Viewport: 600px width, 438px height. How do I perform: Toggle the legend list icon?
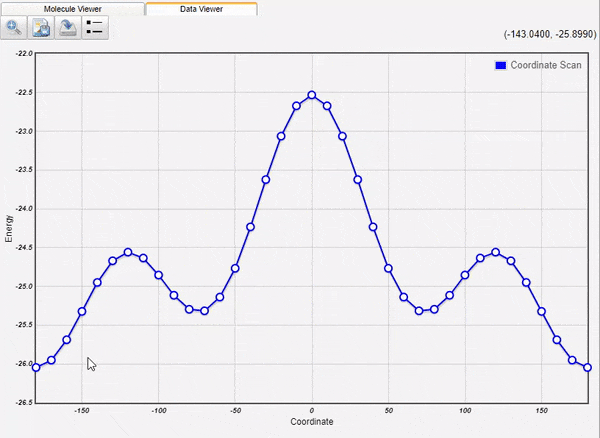pos(95,28)
